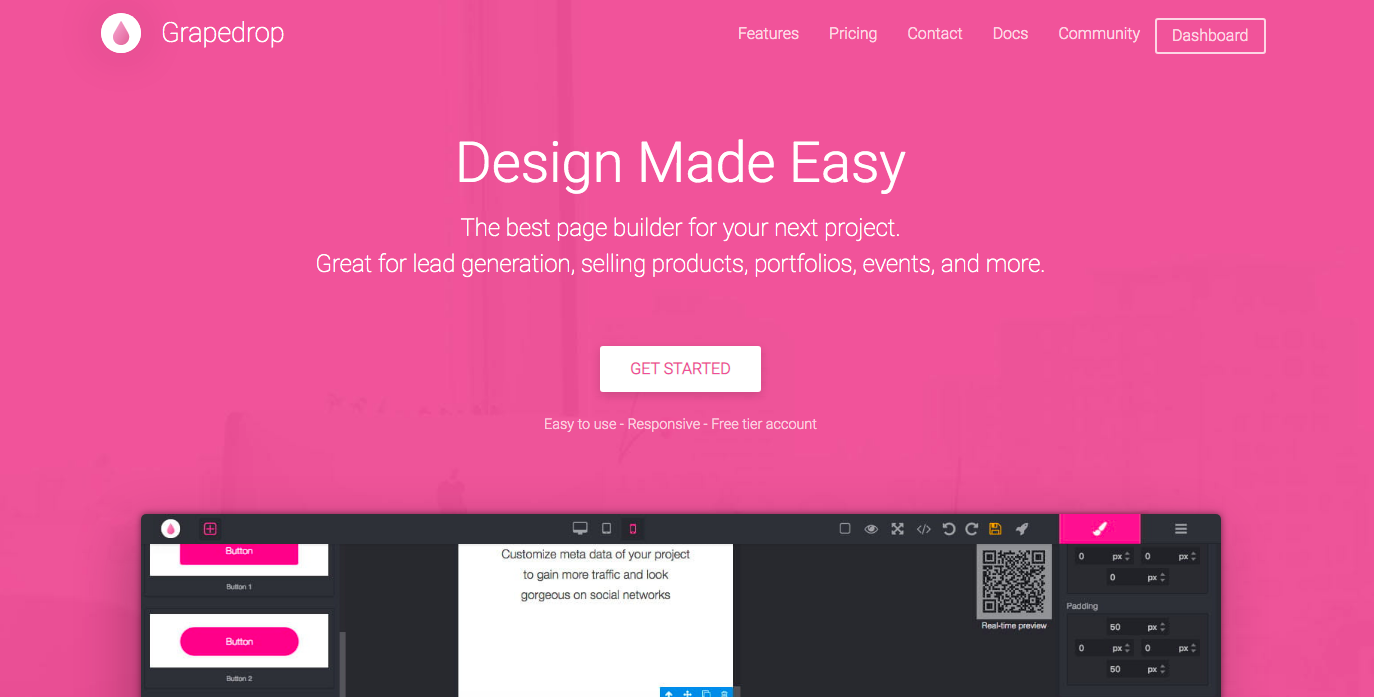The height and width of the screenshot is (697, 1374).
Task: Select parent with the blue up-arrow icon
Action: point(669,693)
